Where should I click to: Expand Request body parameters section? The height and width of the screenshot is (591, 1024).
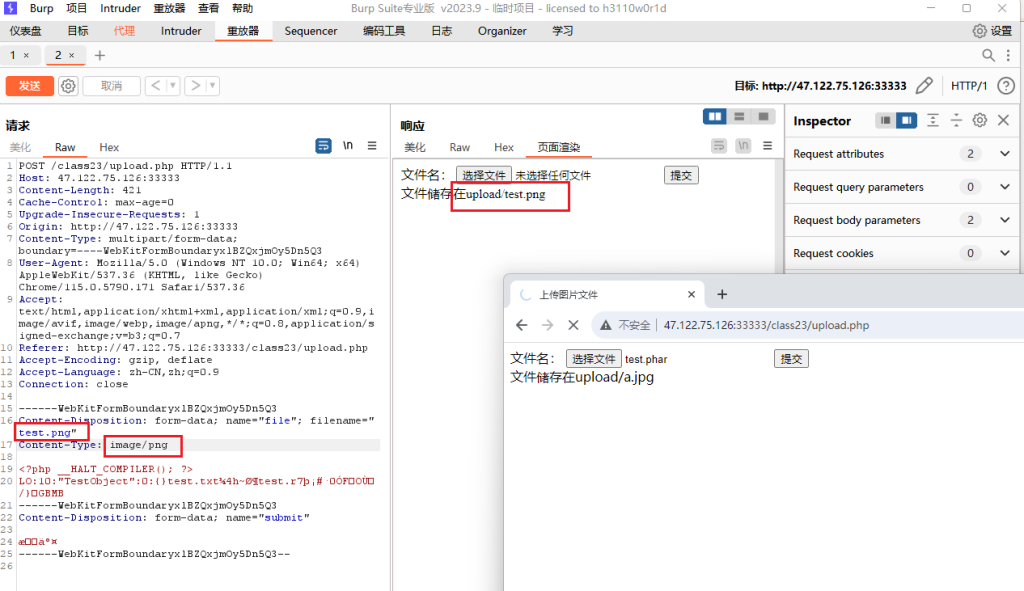(1005, 220)
